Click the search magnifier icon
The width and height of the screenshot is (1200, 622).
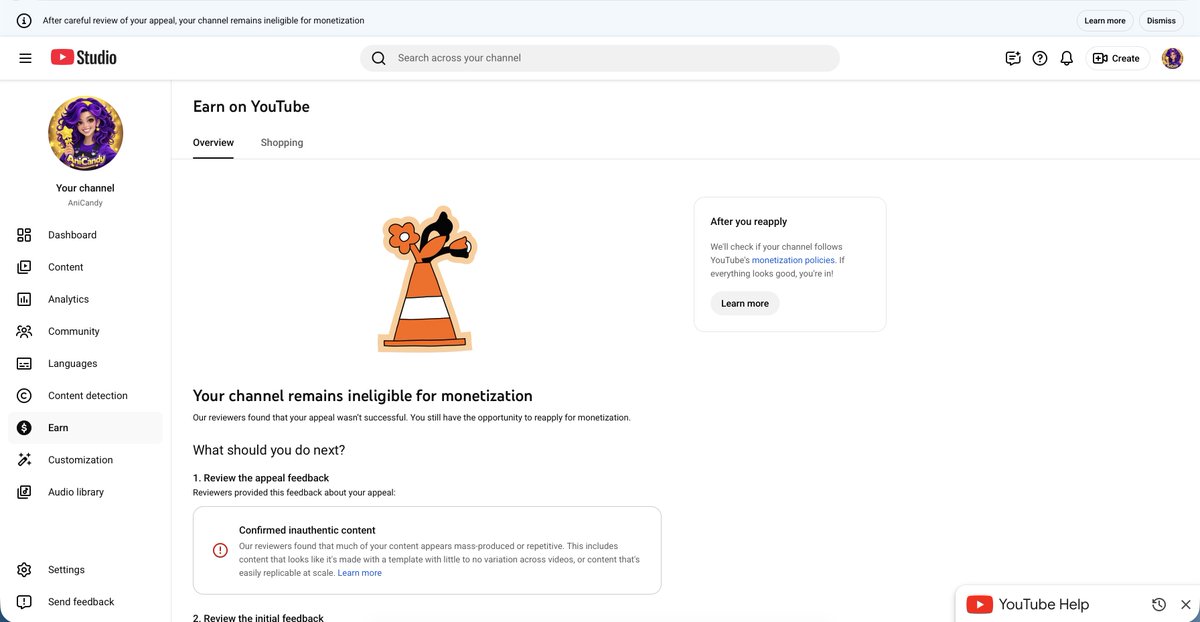(x=378, y=58)
